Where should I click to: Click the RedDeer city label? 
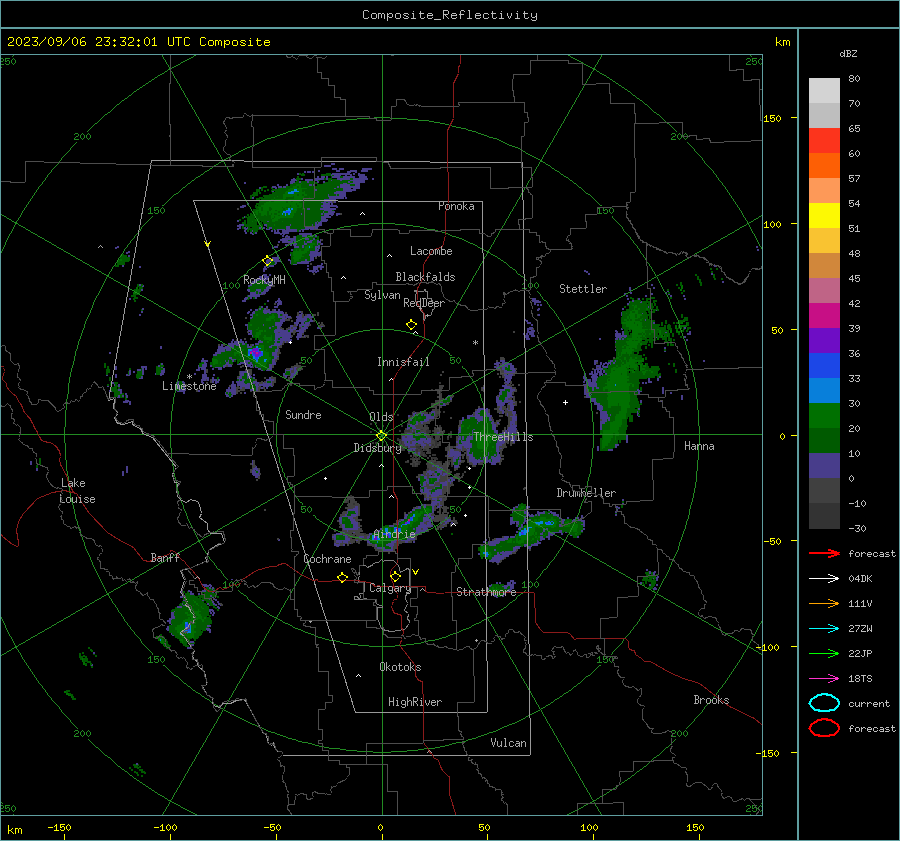point(424,303)
